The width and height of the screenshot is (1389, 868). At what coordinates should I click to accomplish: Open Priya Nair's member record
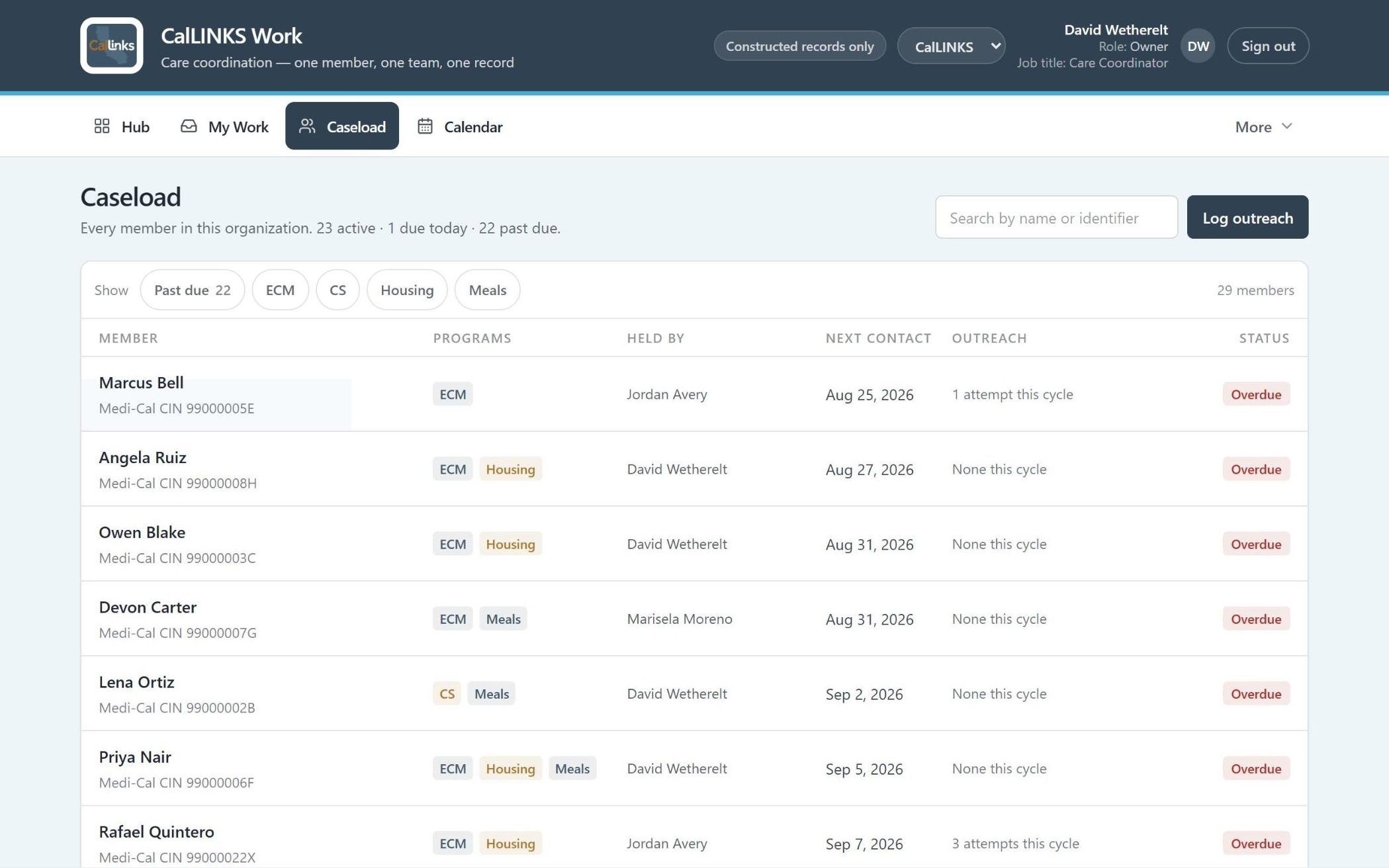pyautogui.click(x=135, y=756)
